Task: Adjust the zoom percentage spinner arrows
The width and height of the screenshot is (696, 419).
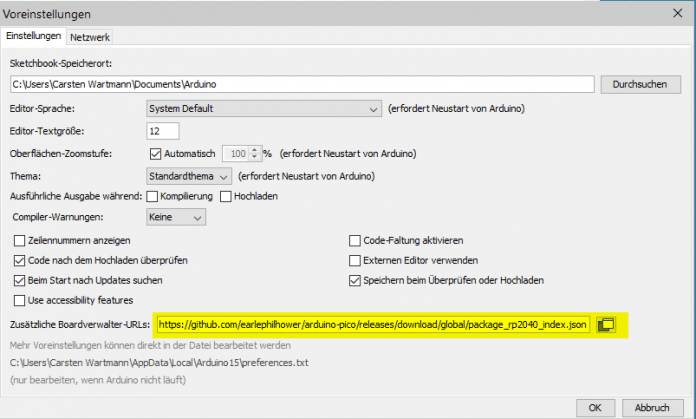Action: pos(255,154)
